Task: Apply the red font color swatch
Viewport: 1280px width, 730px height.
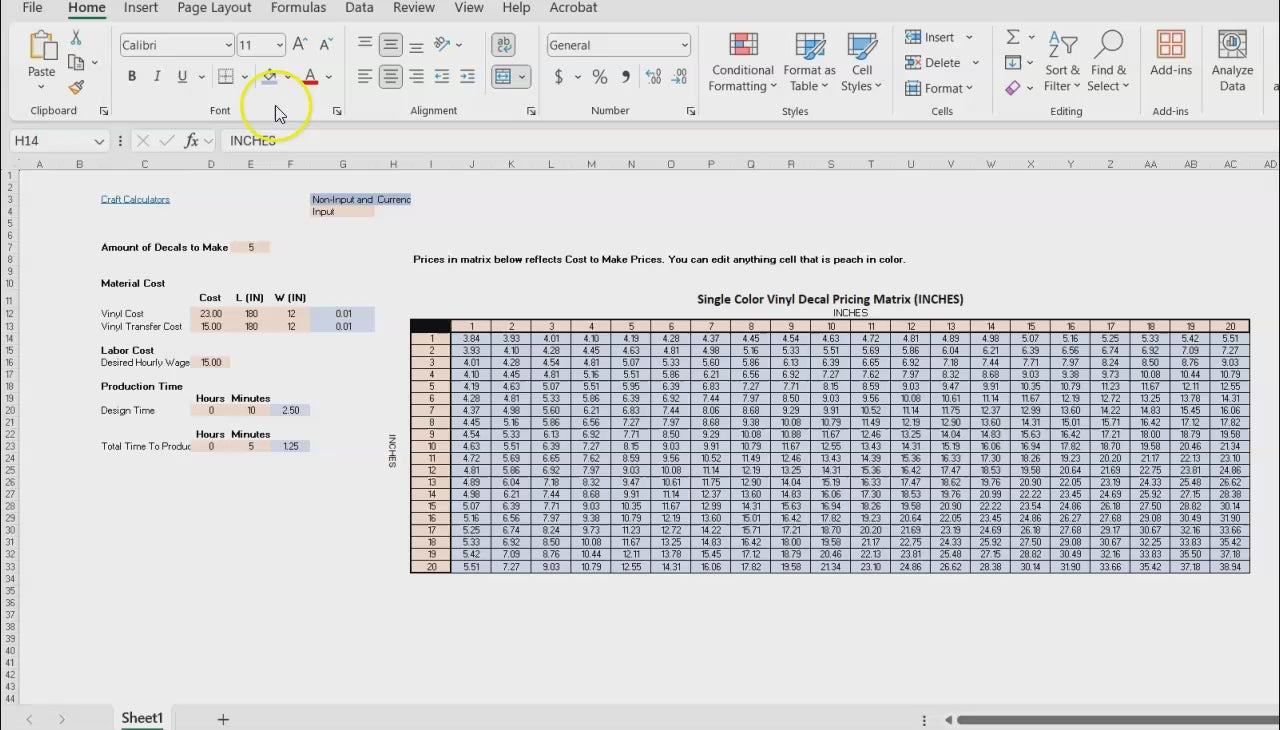Action: (310, 77)
